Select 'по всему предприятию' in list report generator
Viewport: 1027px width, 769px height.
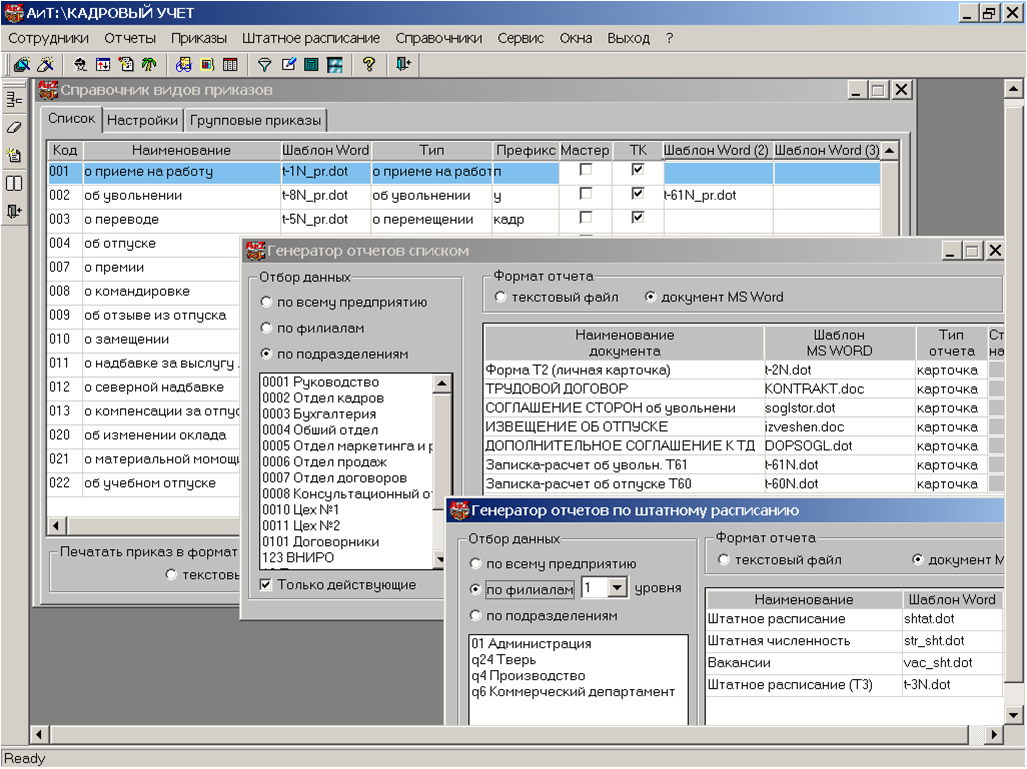[266, 302]
